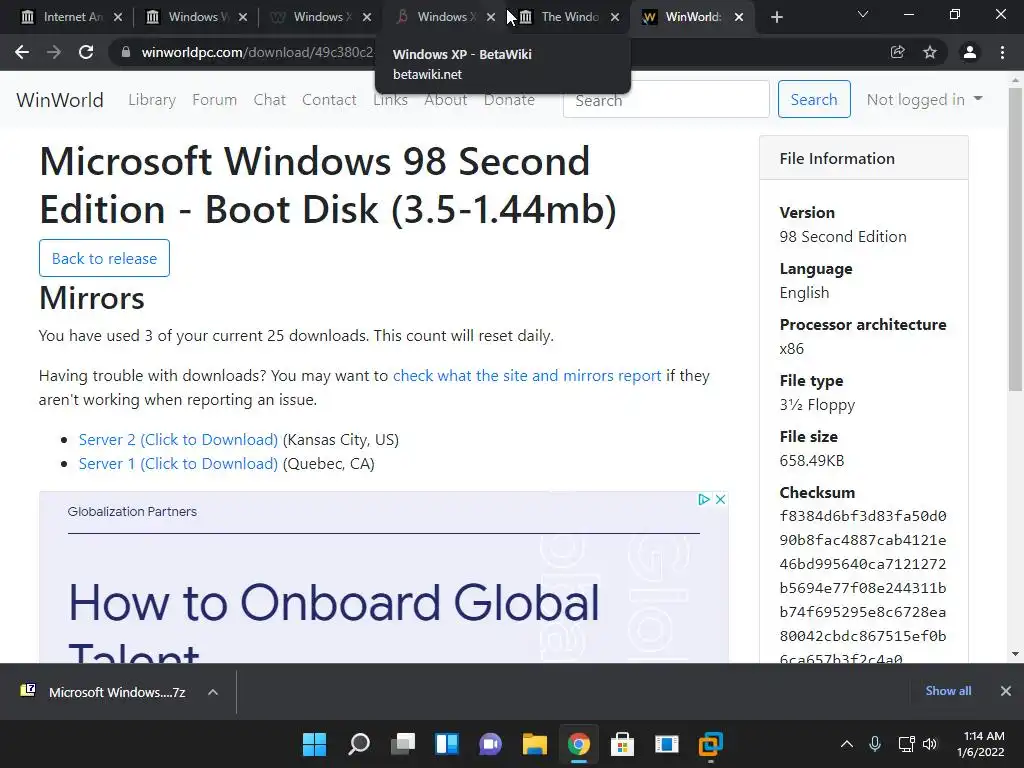
Task: Click the lock icon in address bar
Action: pyautogui.click(x=126, y=52)
